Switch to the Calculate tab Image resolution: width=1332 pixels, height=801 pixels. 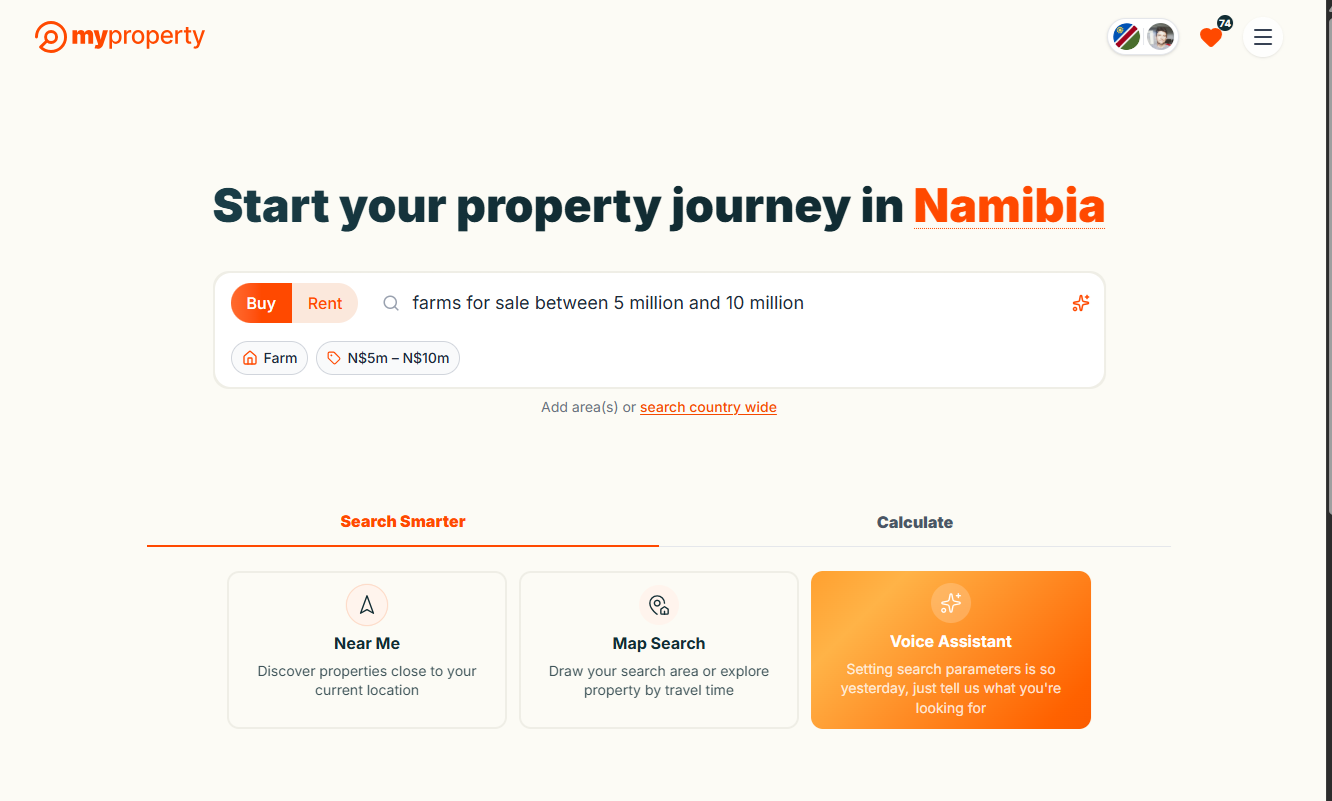pos(915,522)
